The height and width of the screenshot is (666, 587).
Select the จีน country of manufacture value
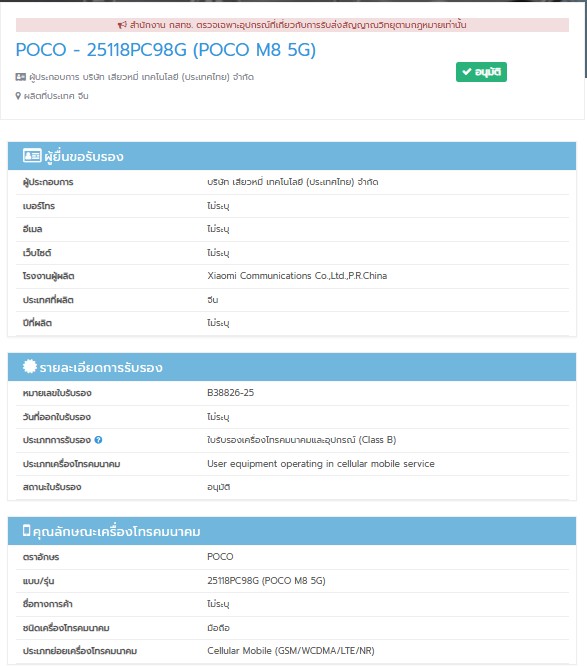212,300
